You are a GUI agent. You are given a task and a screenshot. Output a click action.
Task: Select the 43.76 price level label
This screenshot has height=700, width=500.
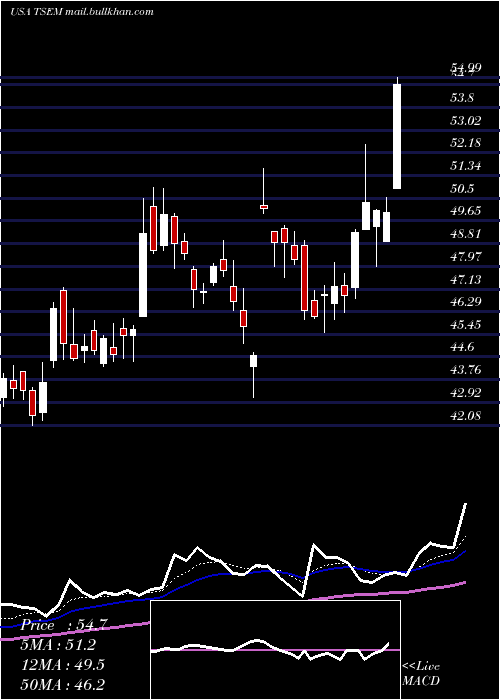coord(466,370)
